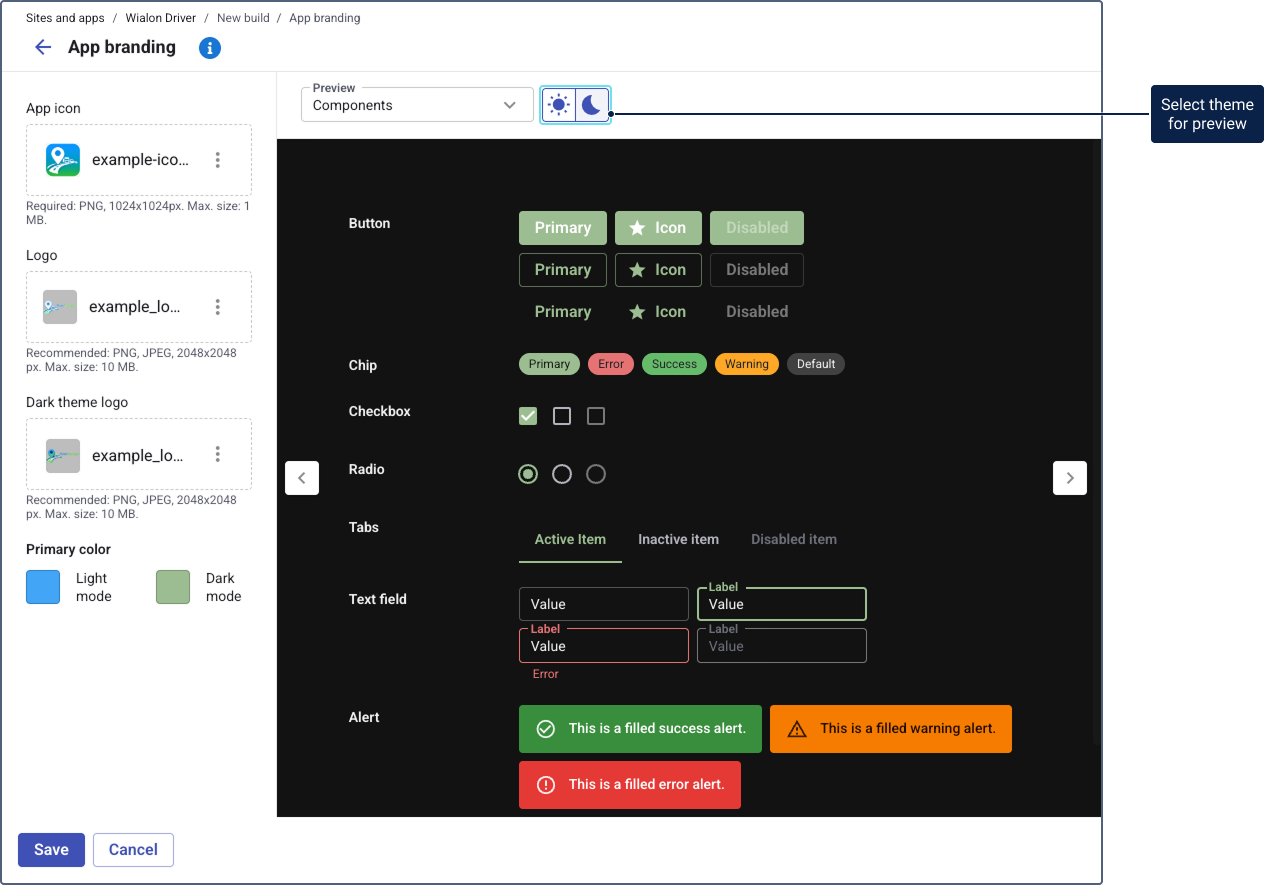
Task: Click the text-only Primary button
Action: click(563, 312)
